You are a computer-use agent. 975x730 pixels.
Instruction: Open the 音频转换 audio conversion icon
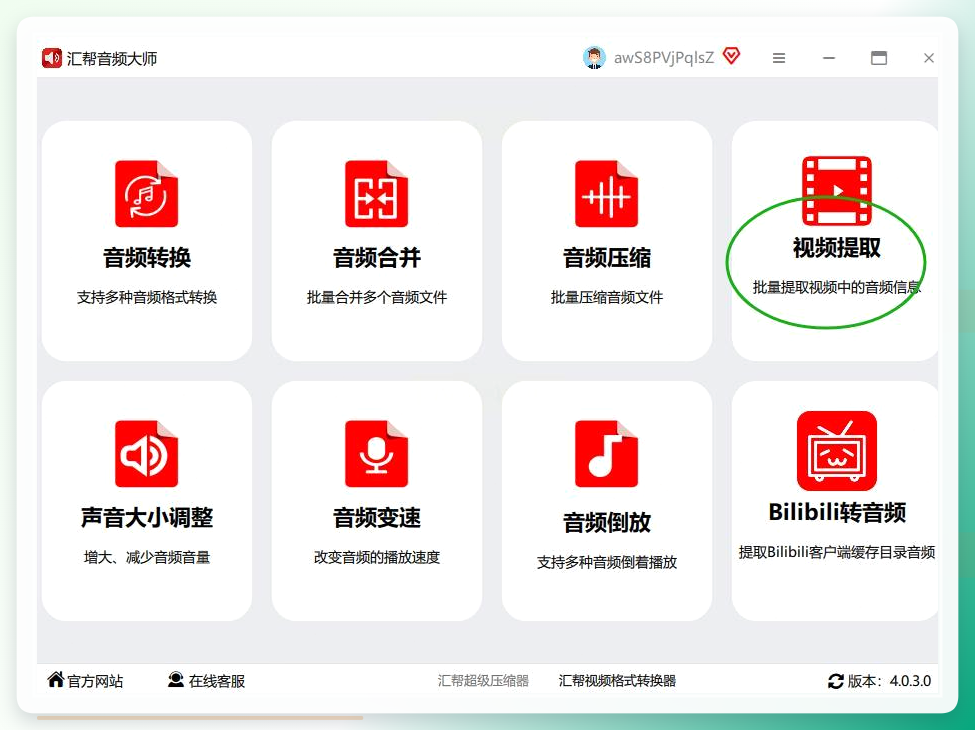pyautogui.click(x=147, y=193)
